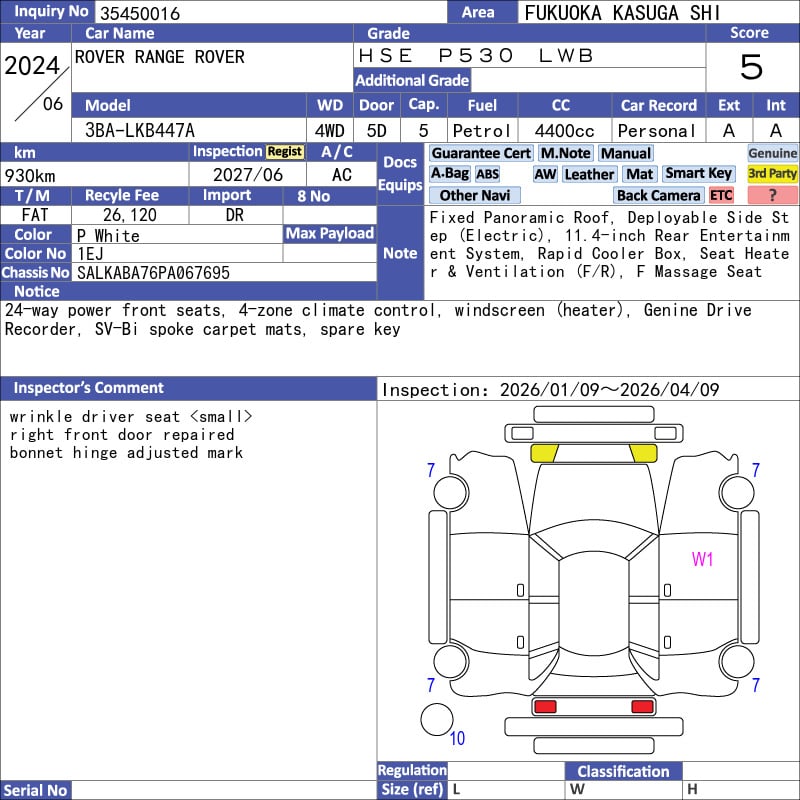Screen dimensions: 800x800
Task: Toggle the ABS equipment badge
Action: click(x=487, y=174)
